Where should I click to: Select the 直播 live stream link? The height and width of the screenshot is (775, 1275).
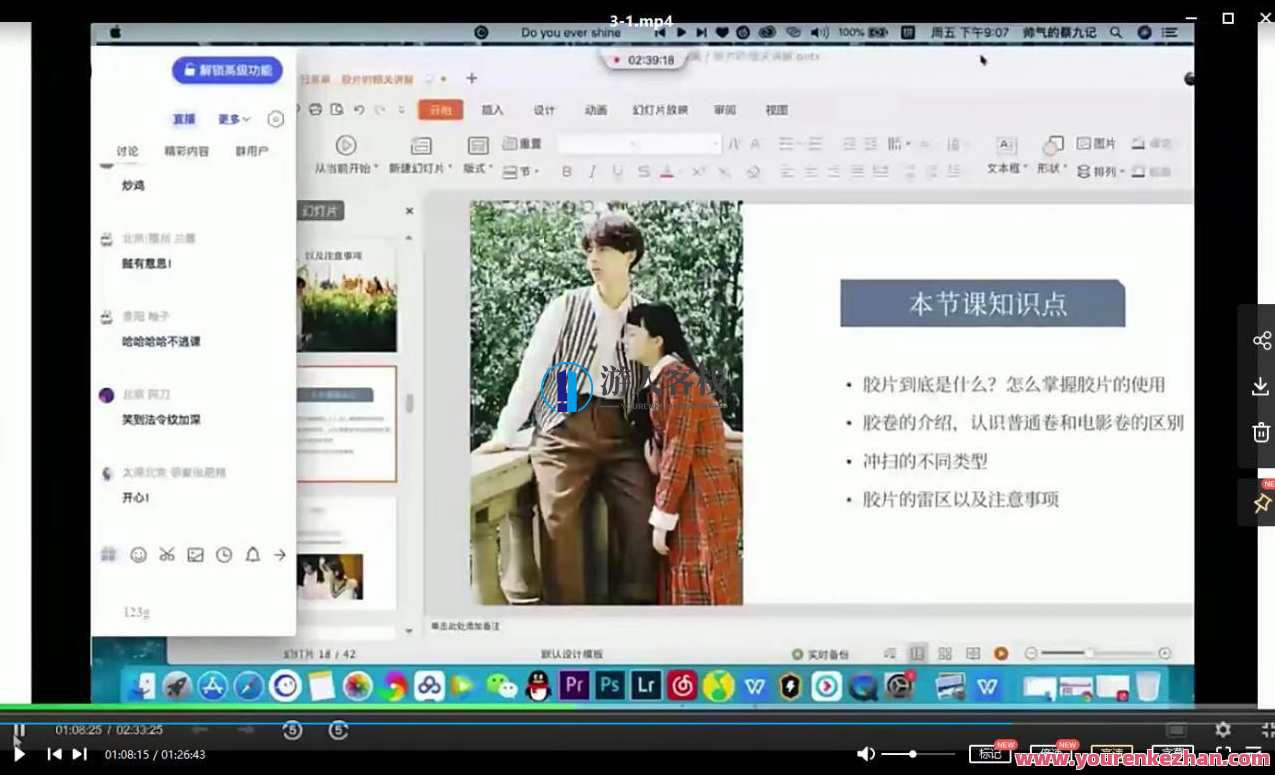pos(182,118)
